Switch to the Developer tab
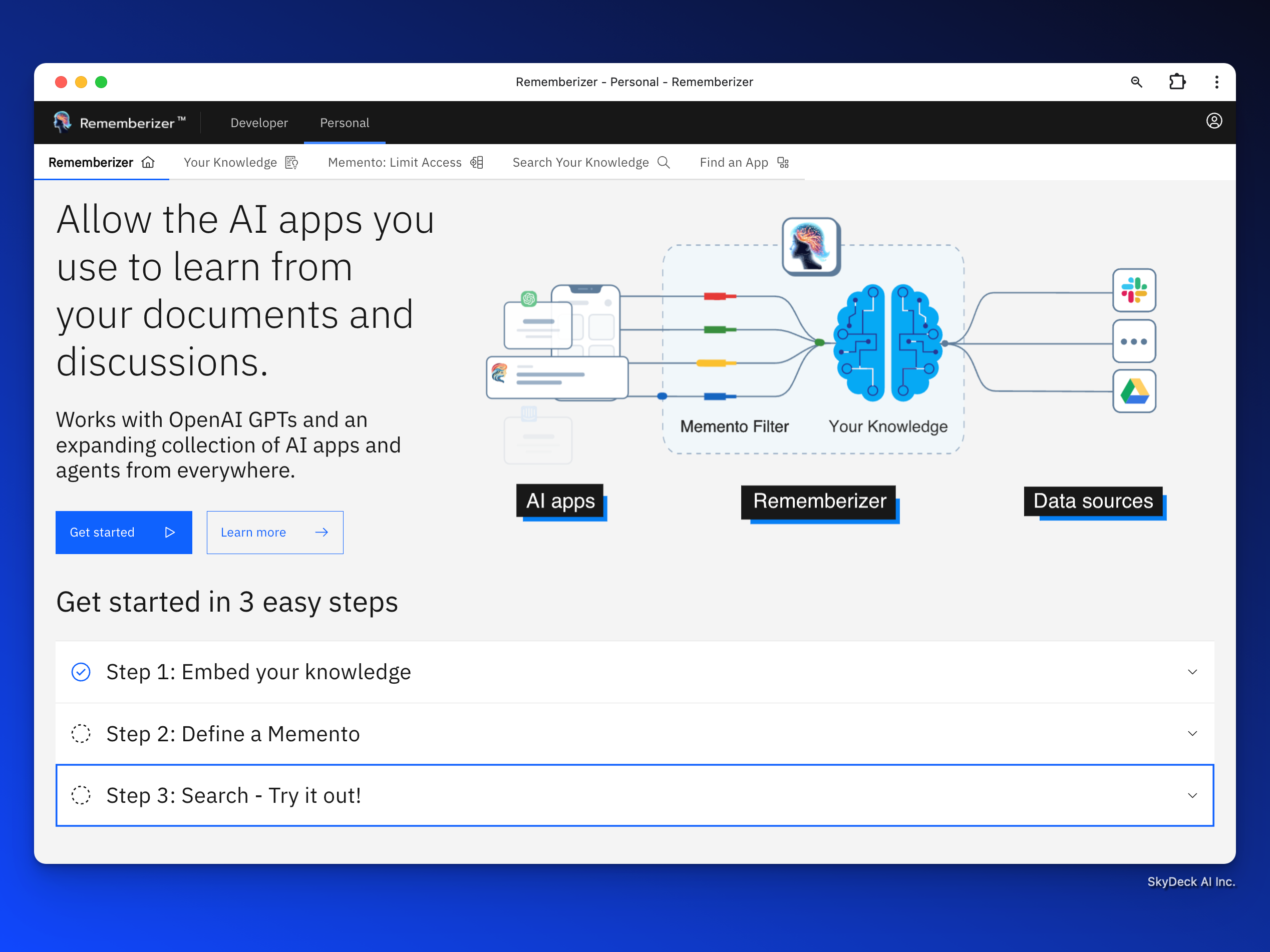The image size is (1270, 952). (259, 123)
